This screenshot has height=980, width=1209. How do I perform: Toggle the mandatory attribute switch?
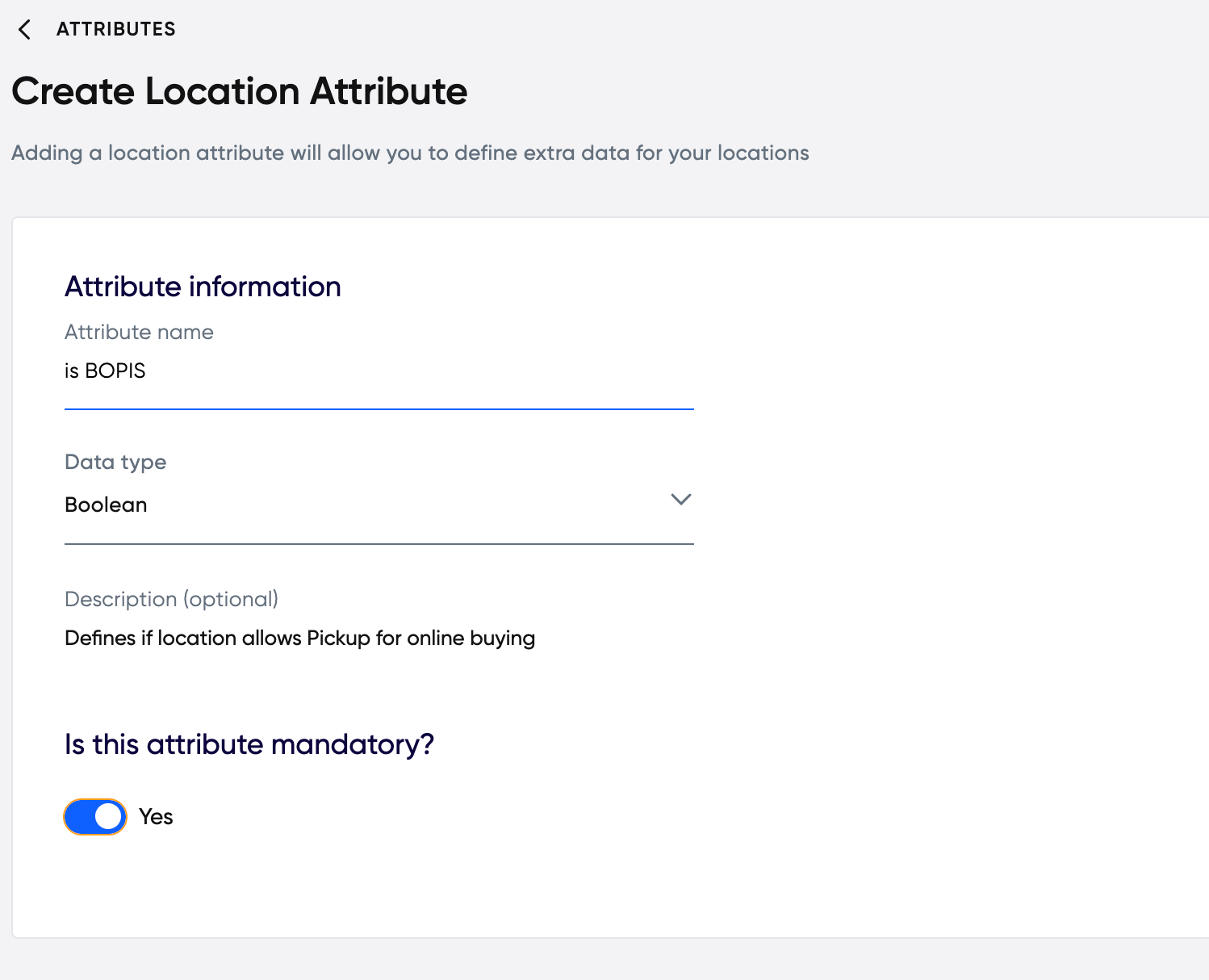pyautogui.click(x=95, y=817)
